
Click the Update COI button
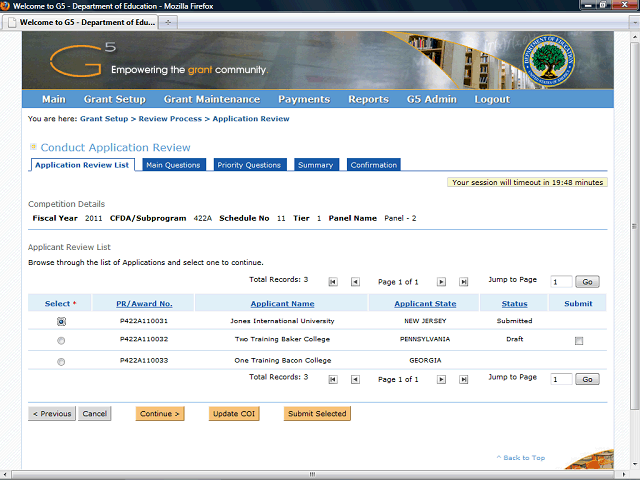234,413
